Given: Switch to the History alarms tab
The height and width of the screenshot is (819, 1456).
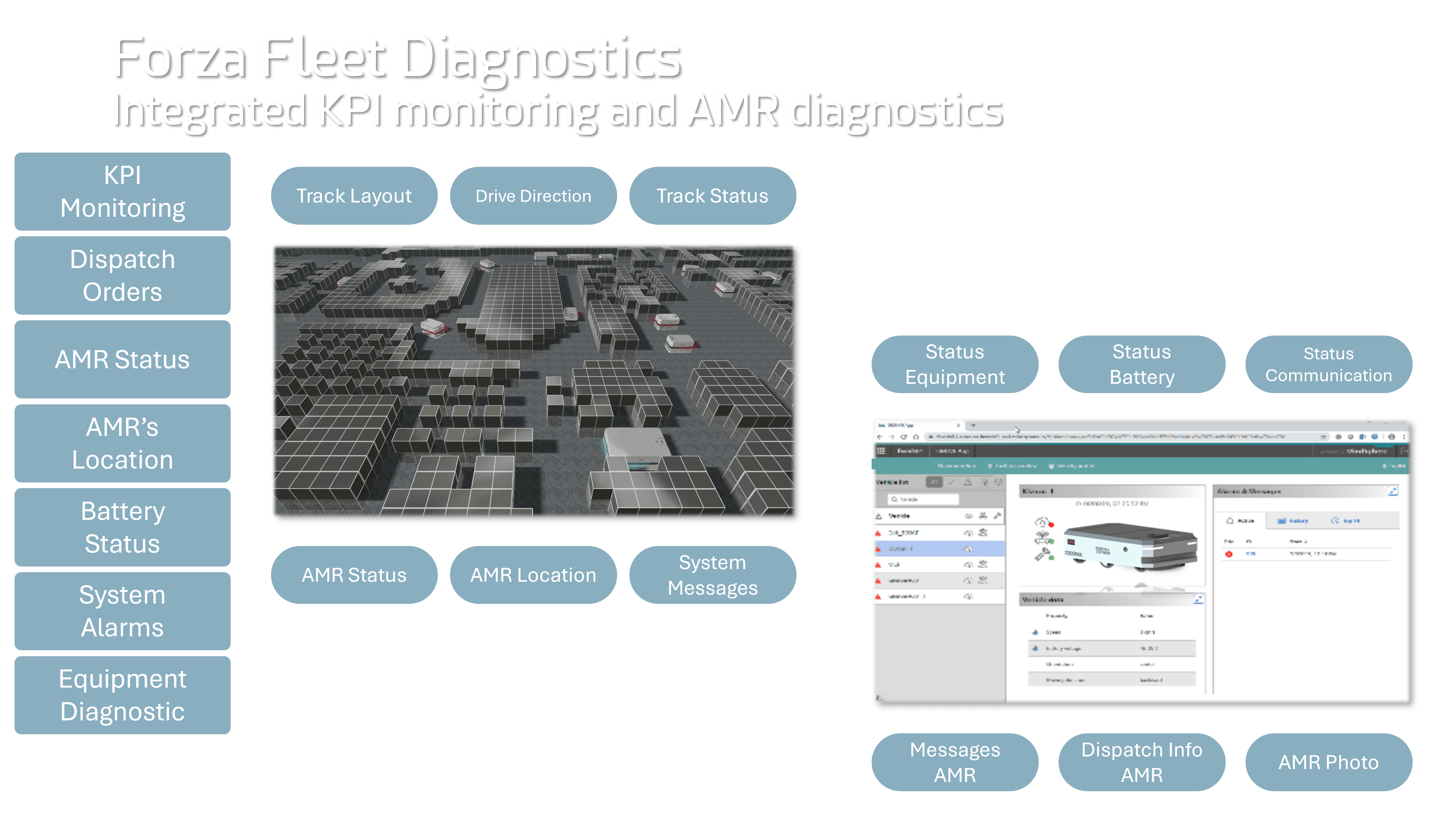Looking at the screenshot, I should tap(1293, 521).
